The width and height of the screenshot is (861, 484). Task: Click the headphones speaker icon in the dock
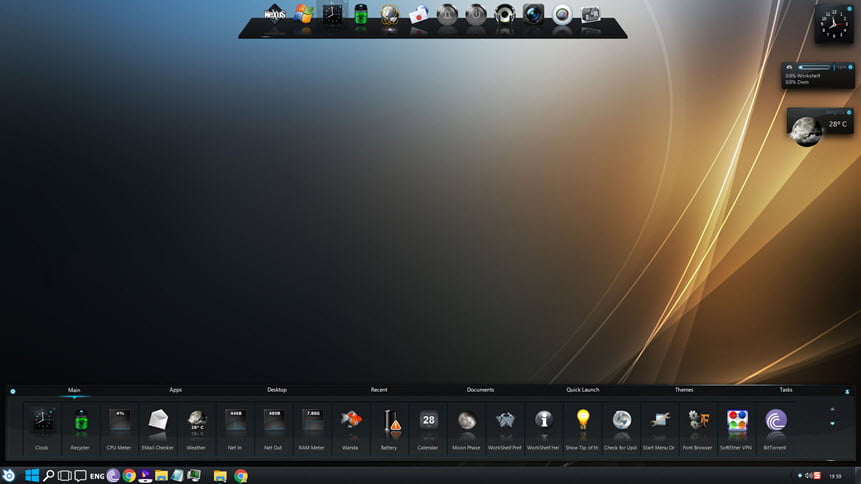pyautogui.click(x=505, y=14)
